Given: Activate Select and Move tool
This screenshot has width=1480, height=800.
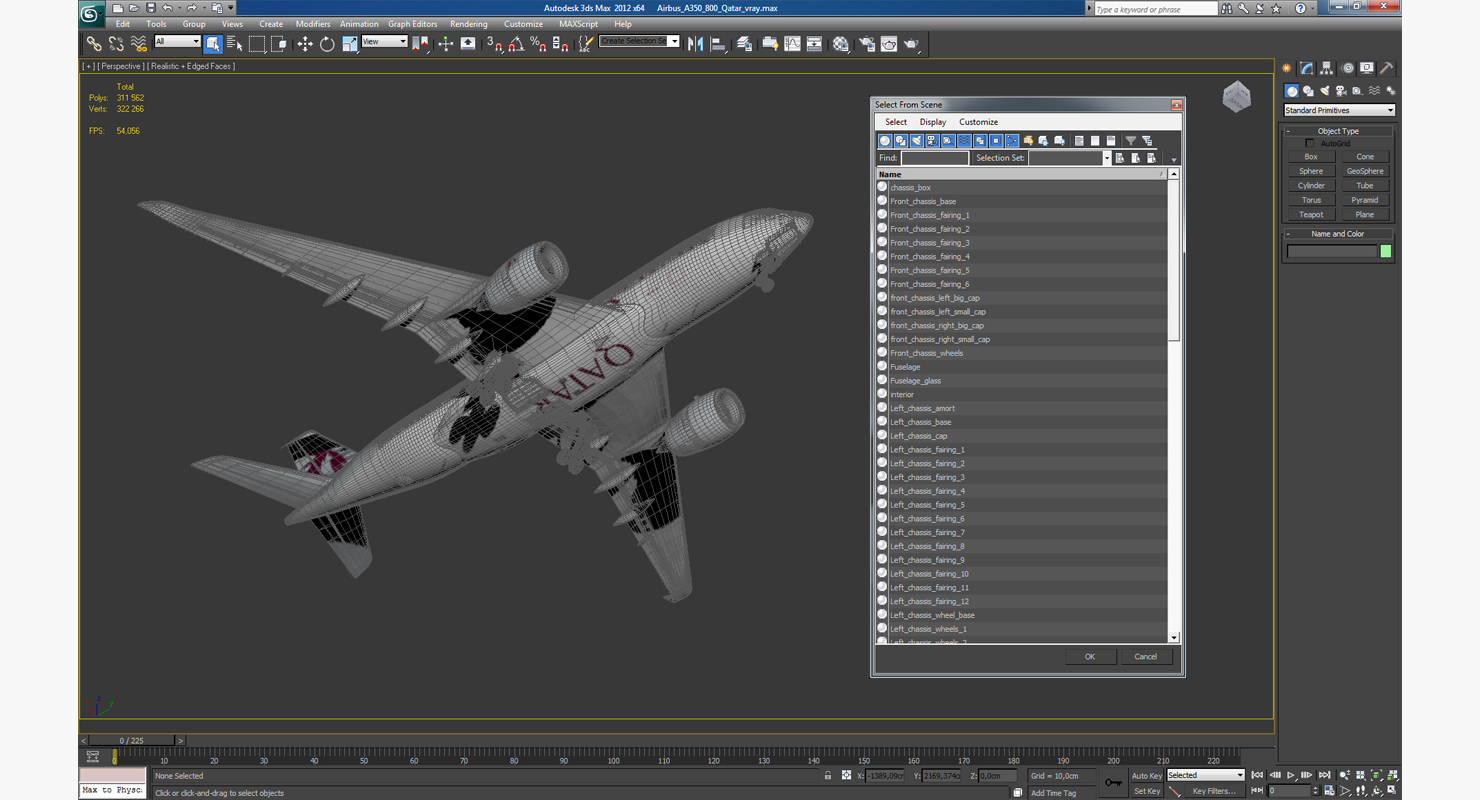Looking at the screenshot, I should coord(305,43).
